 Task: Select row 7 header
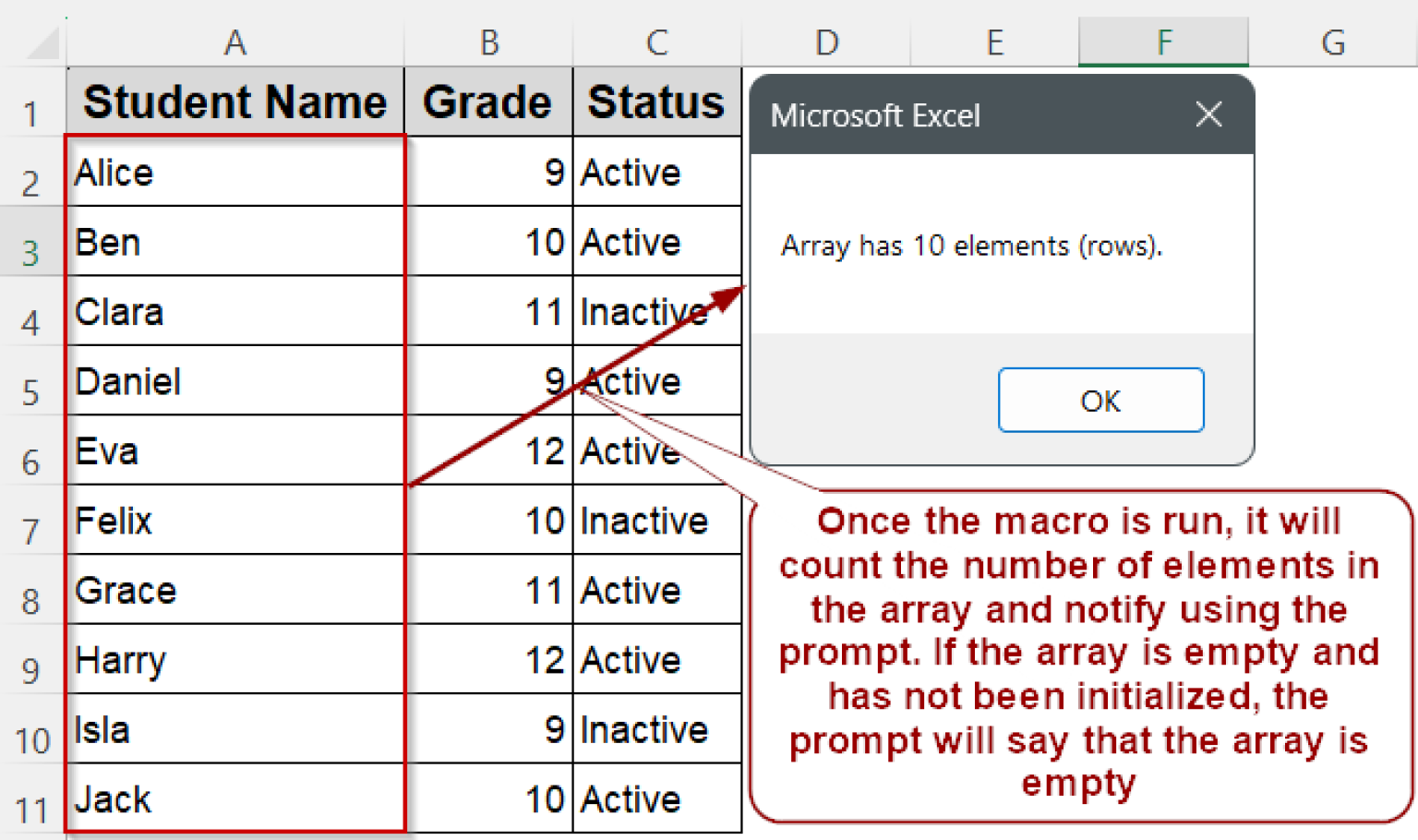[x=31, y=532]
